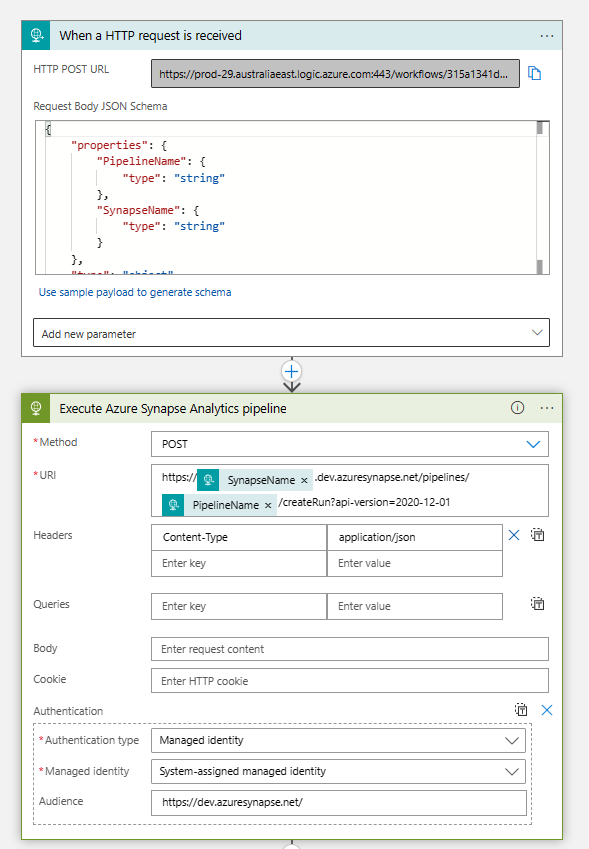The image size is (589, 849).
Task: Delete the Content-Type header row
Action: pos(514,535)
